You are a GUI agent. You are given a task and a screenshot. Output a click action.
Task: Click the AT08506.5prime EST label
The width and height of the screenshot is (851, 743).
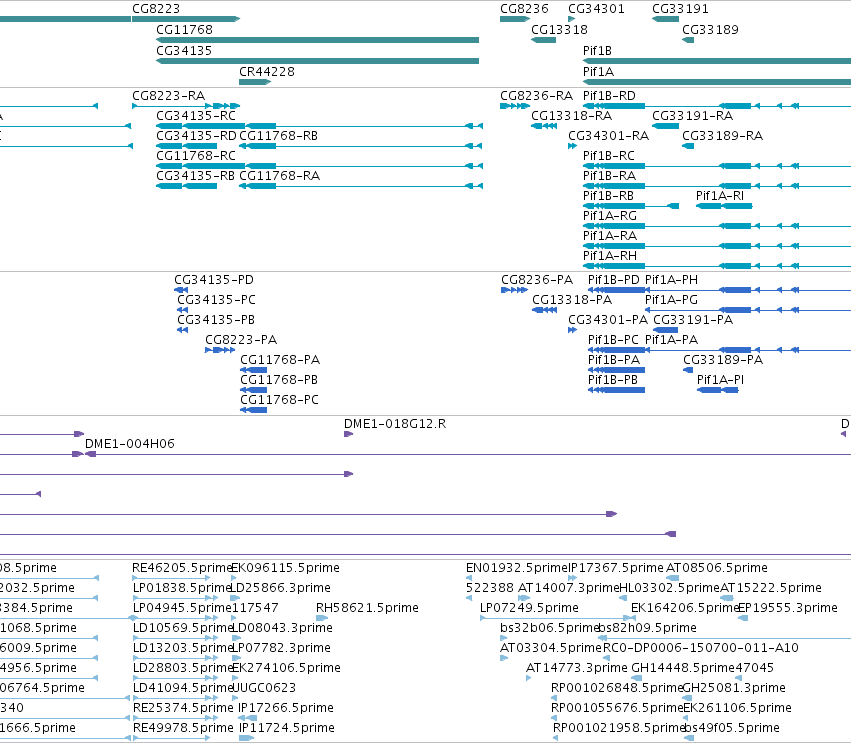[717, 568]
